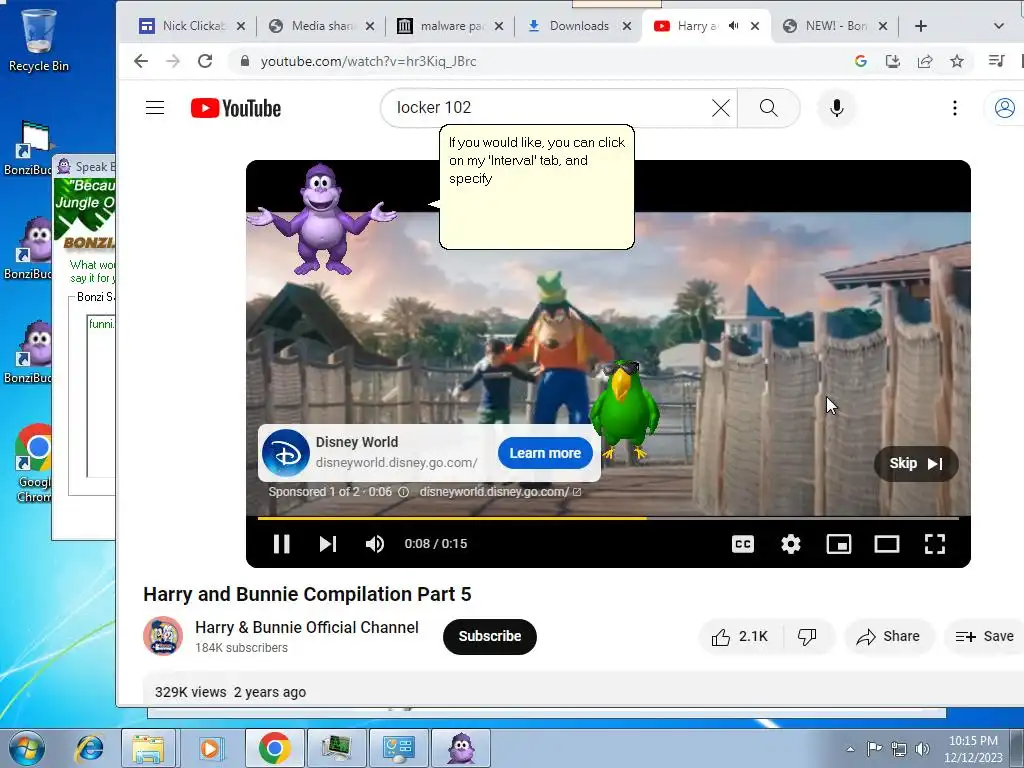The width and height of the screenshot is (1024, 768).
Task: Start voice search with the microphone
Action: 837,108
